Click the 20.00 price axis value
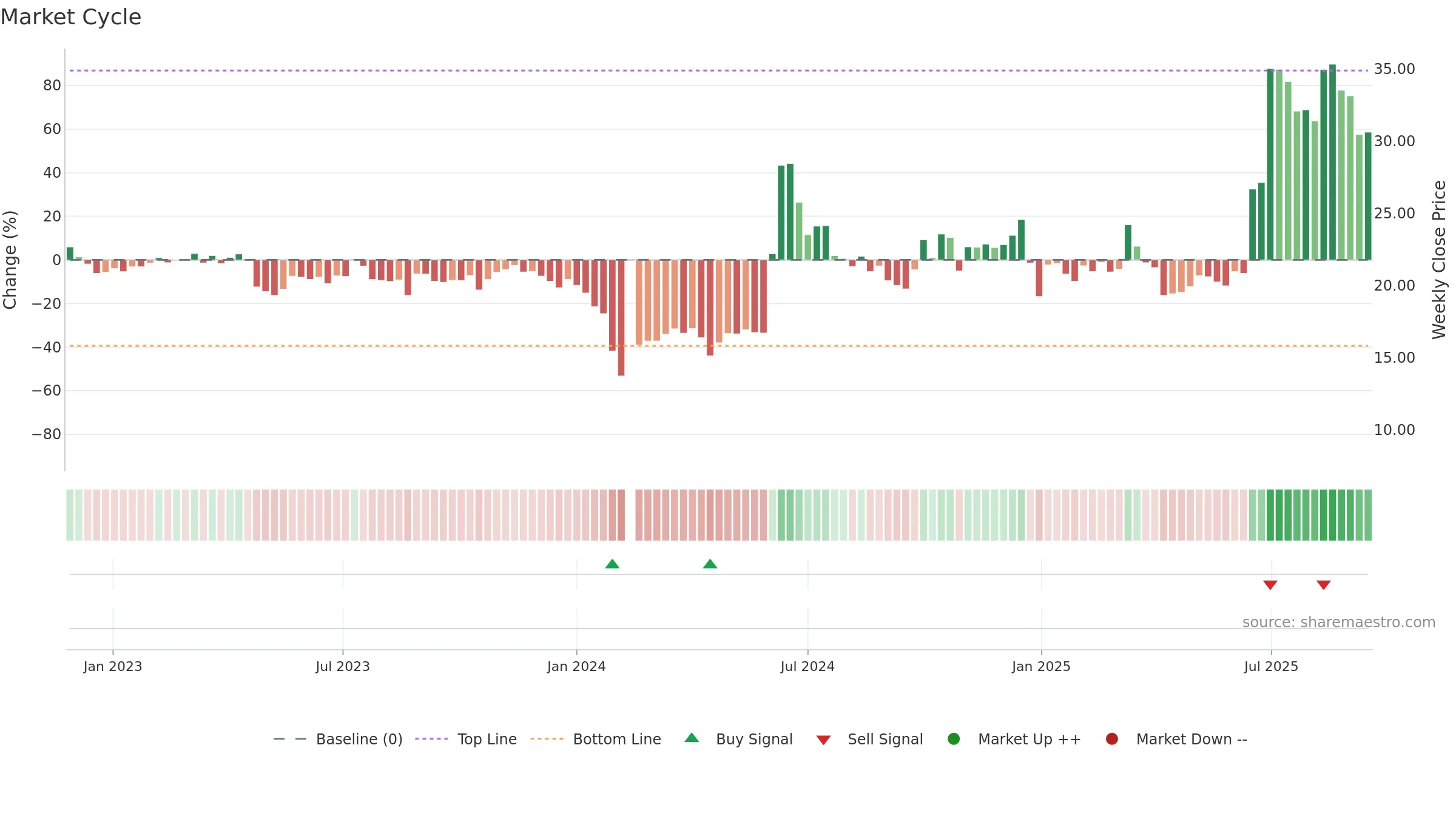This screenshot has width=1456, height=819. click(x=1395, y=286)
